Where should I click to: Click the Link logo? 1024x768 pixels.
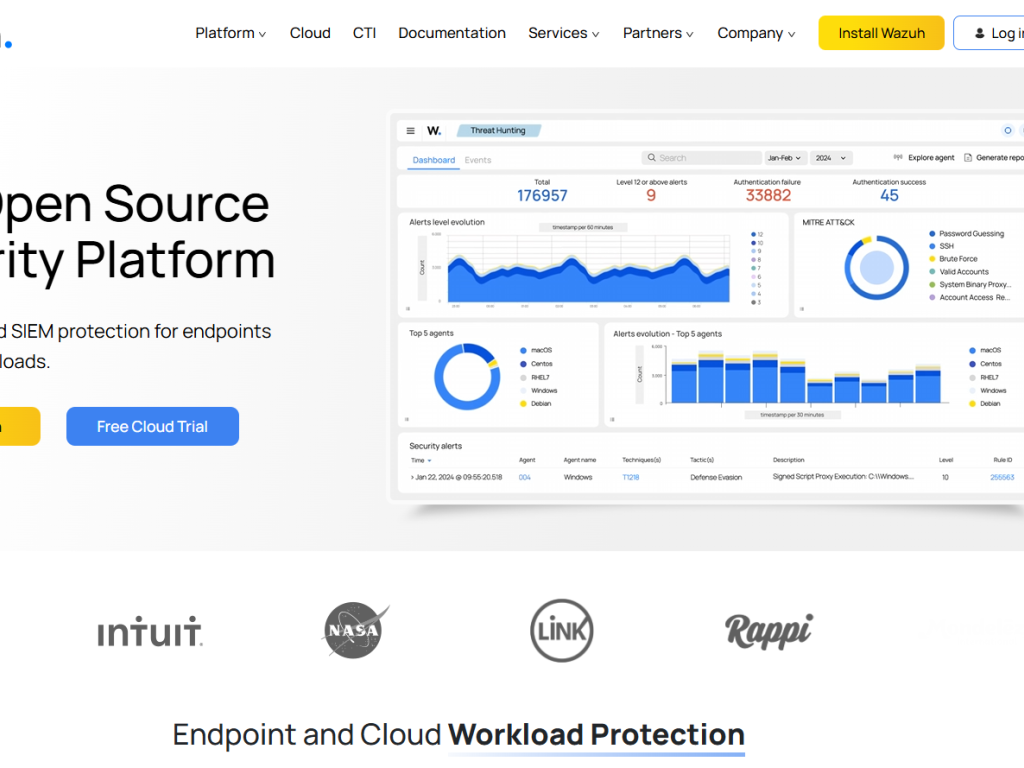pyautogui.click(x=562, y=631)
